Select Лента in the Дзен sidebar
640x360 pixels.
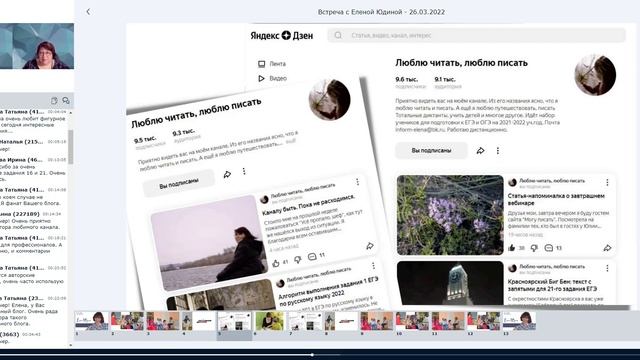coord(278,64)
